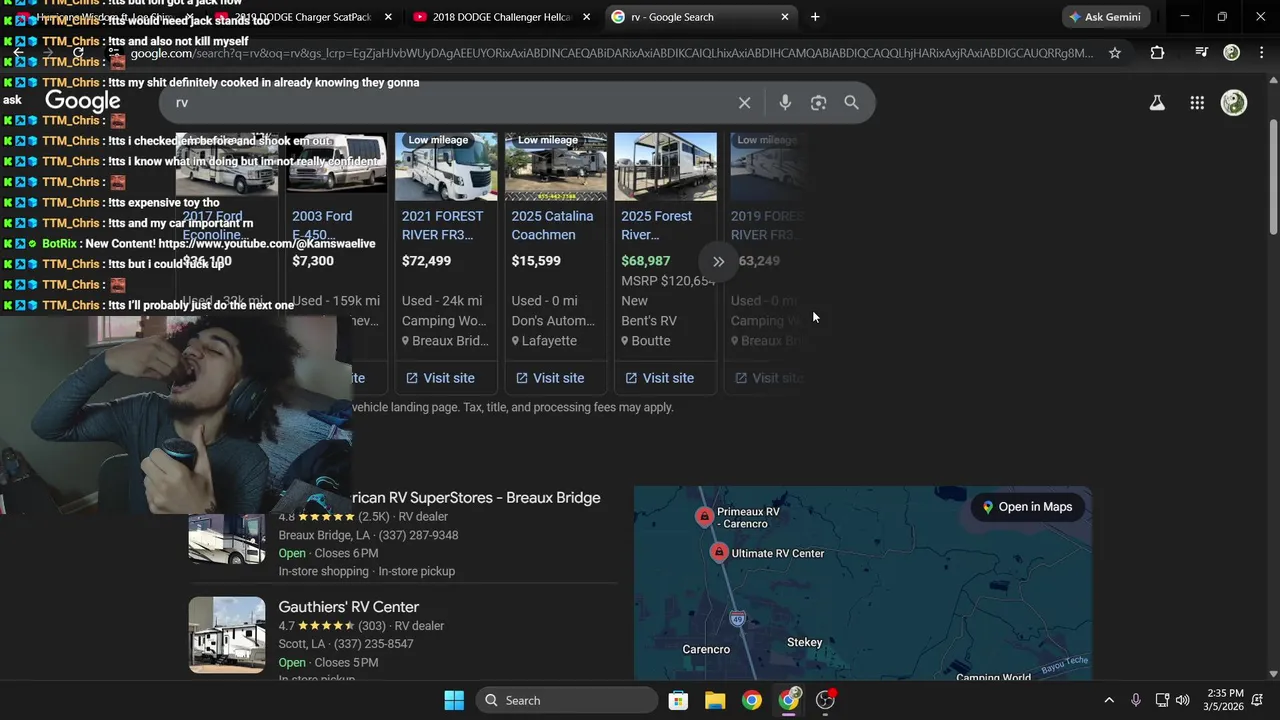The width and height of the screenshot is (1280, 720).
Task: Visit site for the $15,599 Catalina Coachmen
Action: [550, 378]
